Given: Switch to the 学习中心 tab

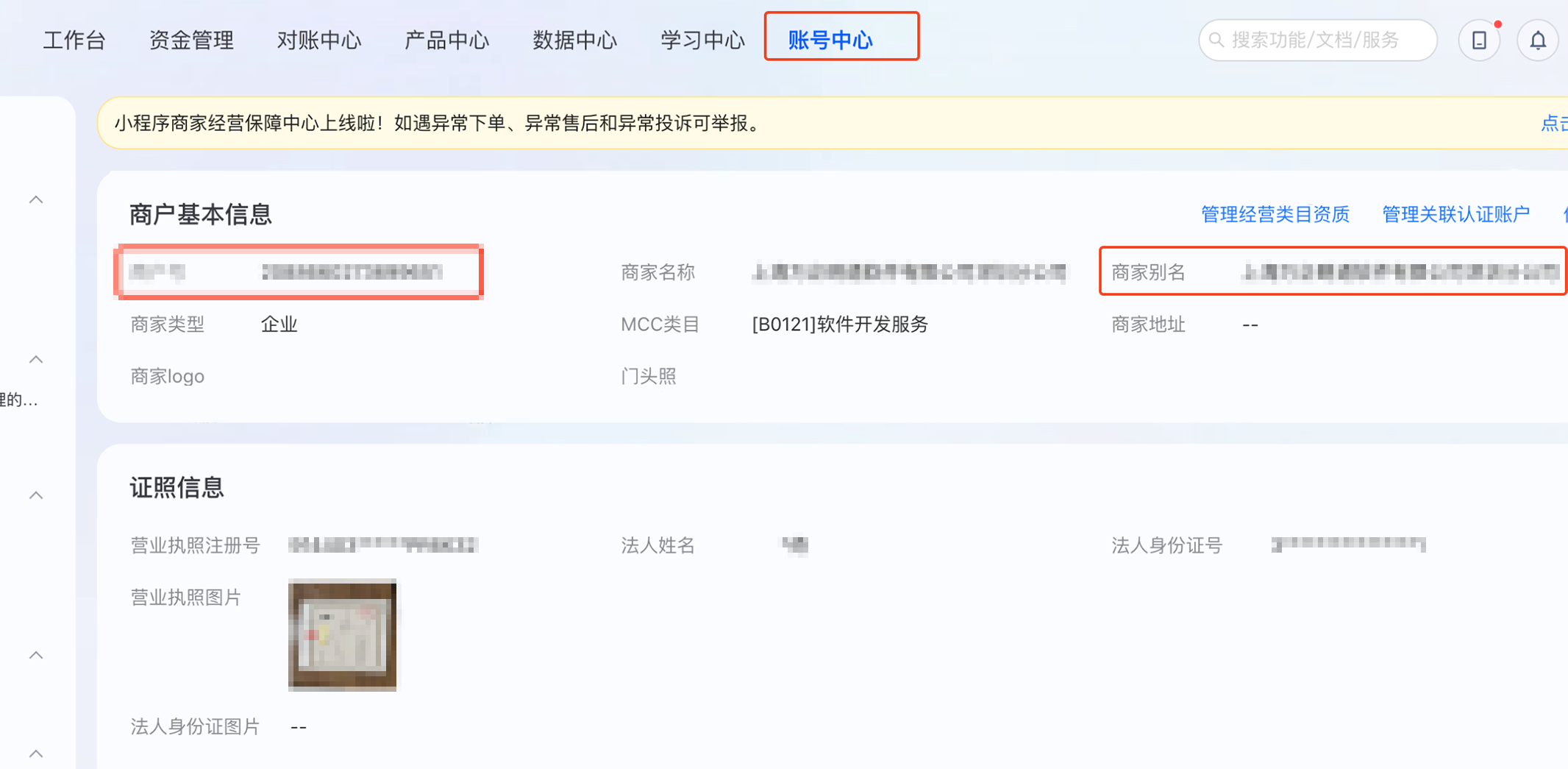Looking at the screenshot, I should [x=703, y=40].
